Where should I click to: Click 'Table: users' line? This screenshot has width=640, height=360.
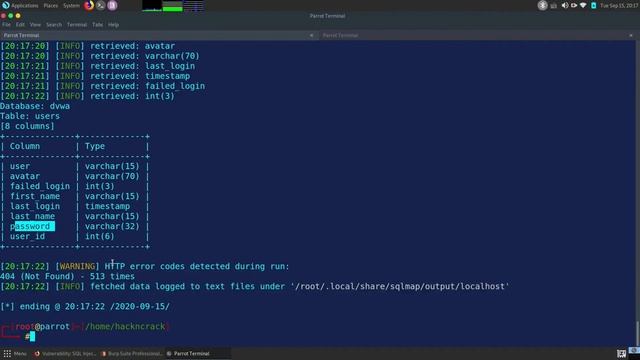click(30, 116)
